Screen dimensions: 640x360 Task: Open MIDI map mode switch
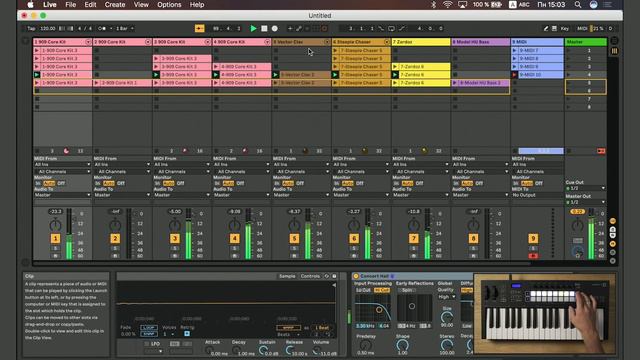(582, 29)
